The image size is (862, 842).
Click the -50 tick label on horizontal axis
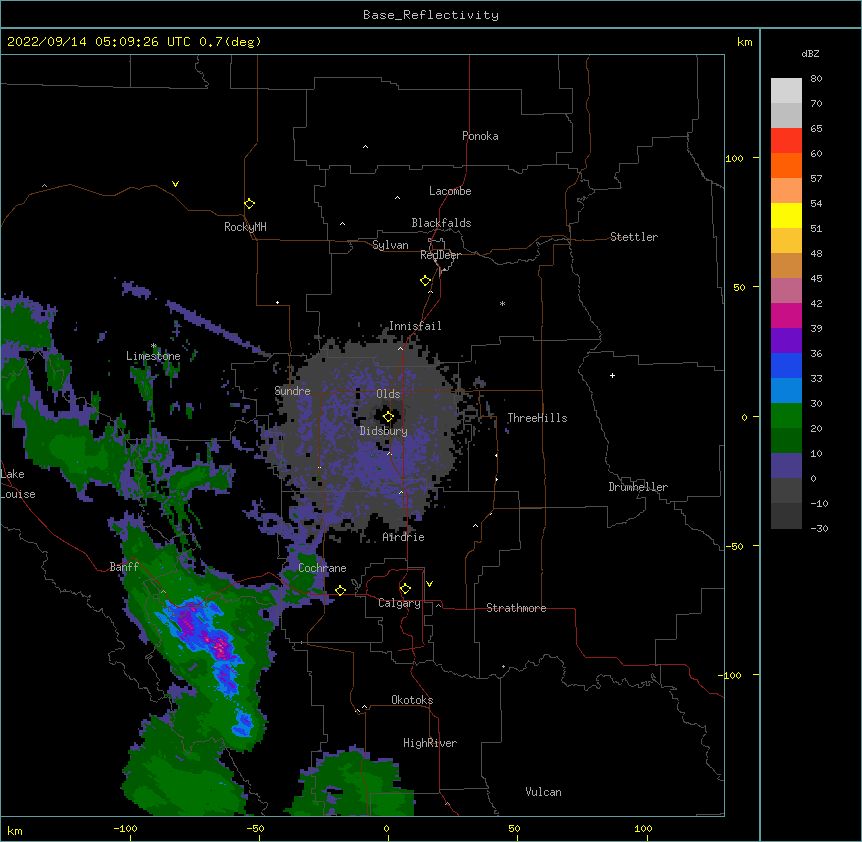pyautogui.click(x=255, y=828)
